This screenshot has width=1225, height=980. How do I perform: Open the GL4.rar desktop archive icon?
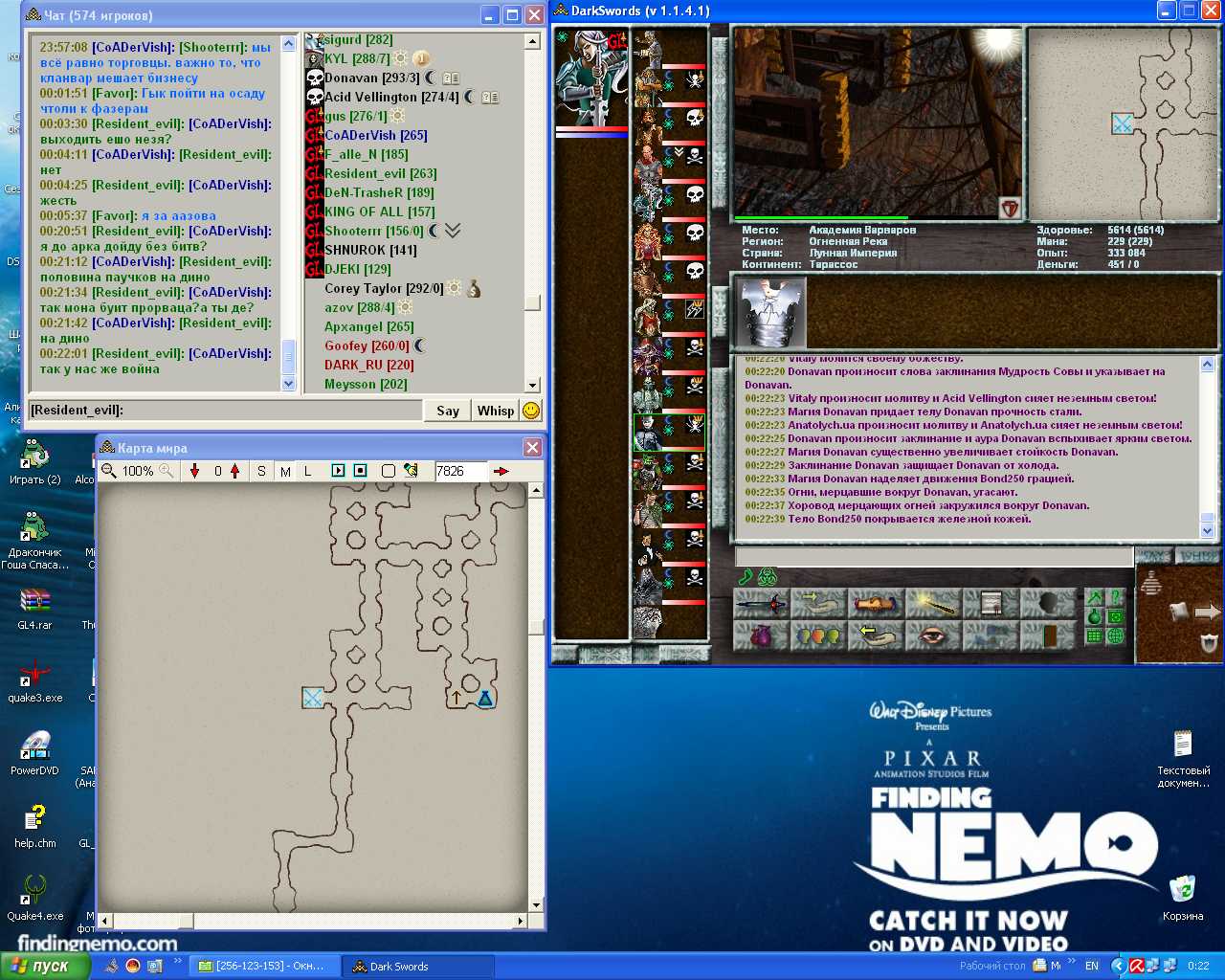(x=34, y=609)
